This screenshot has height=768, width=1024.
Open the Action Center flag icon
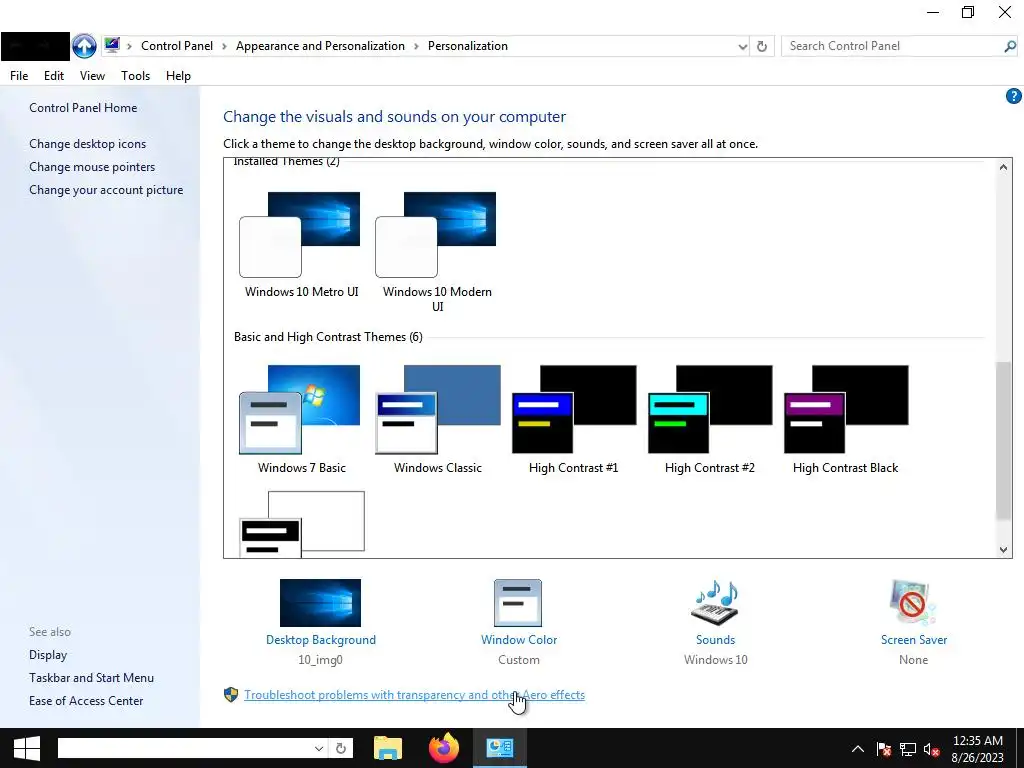[884, 749]
